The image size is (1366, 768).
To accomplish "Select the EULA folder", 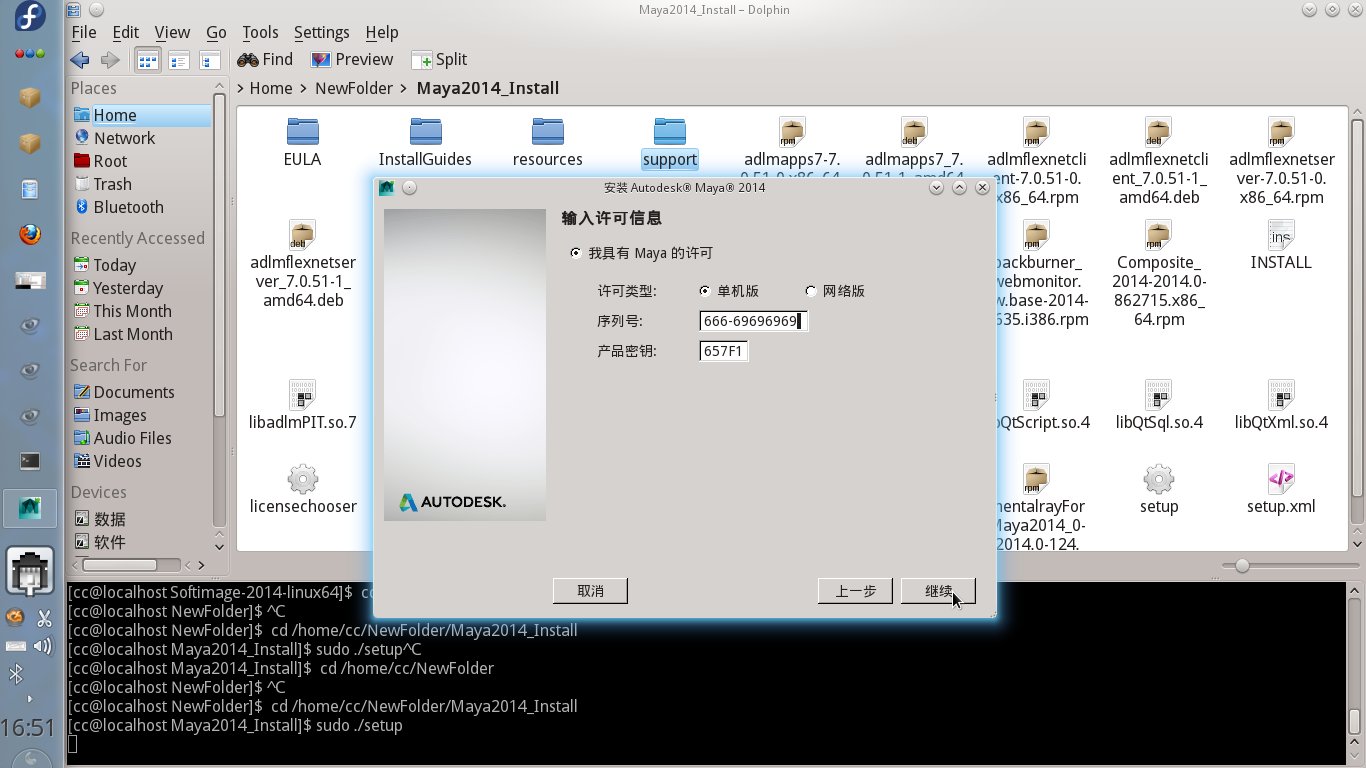I will (302, 142).
